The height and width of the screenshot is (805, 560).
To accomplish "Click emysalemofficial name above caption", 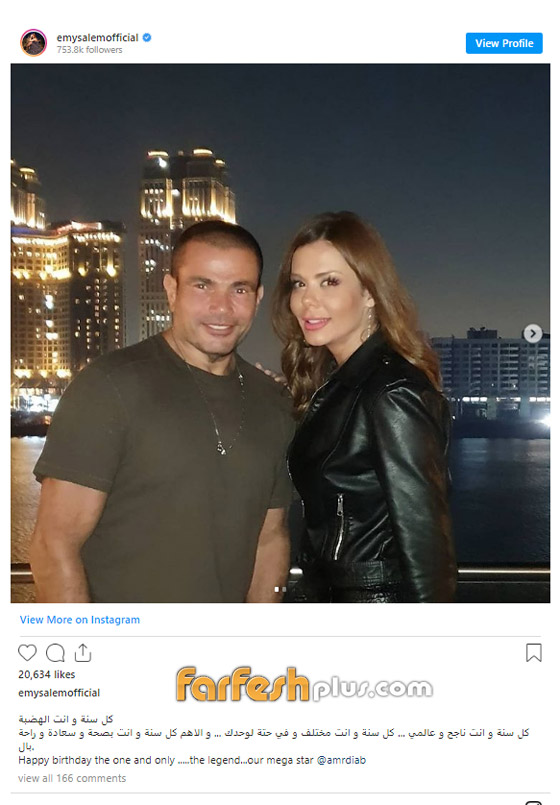I will click(59, 693).
